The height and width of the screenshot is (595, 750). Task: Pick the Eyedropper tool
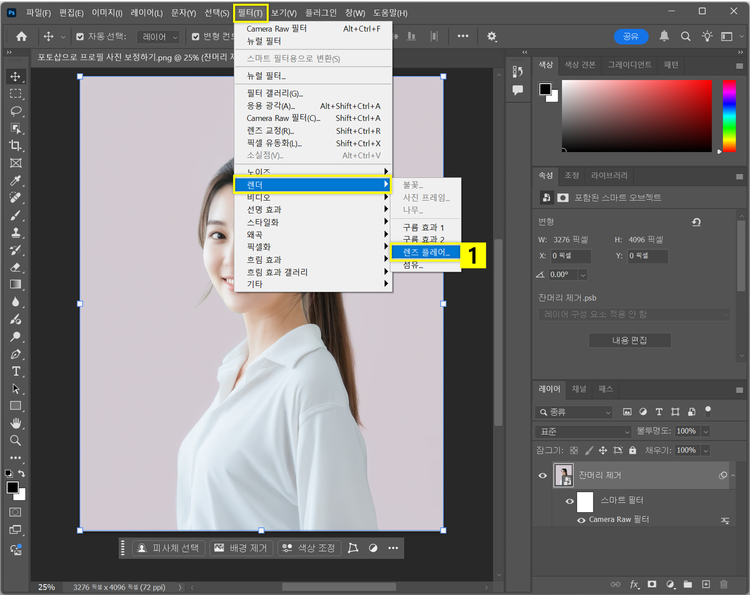[16, 181]
